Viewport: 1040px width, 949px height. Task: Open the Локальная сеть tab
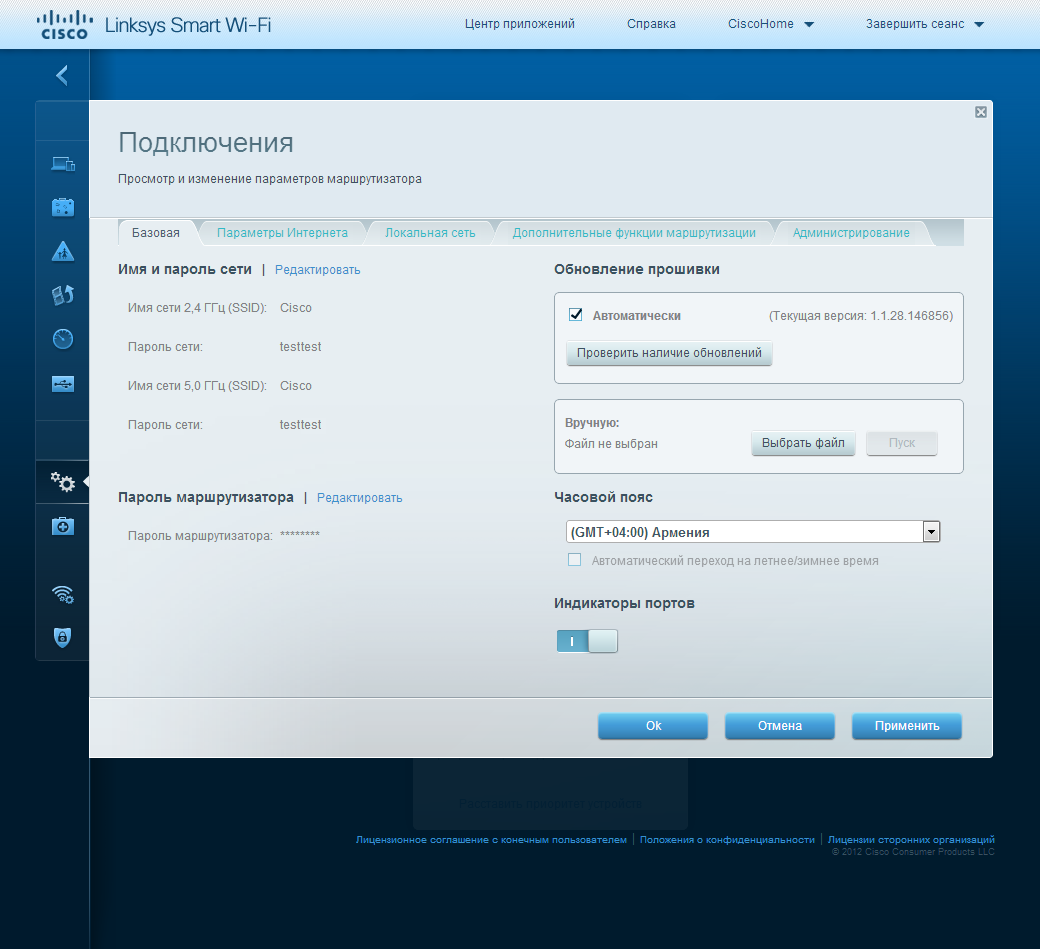click(x=430, y=233)
